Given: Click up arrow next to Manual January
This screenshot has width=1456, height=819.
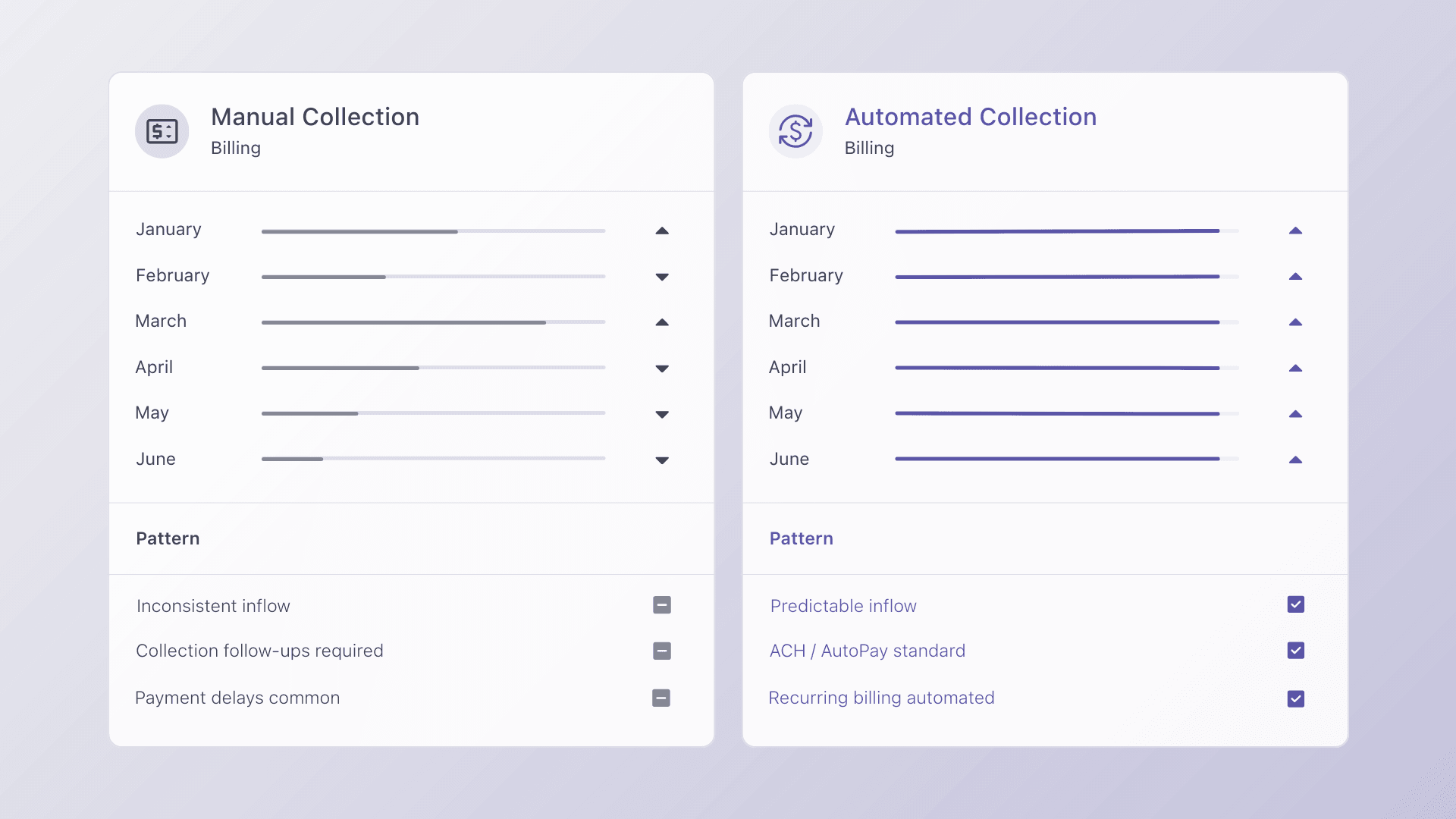Looking at the screenshot, I should click(662, 231).
